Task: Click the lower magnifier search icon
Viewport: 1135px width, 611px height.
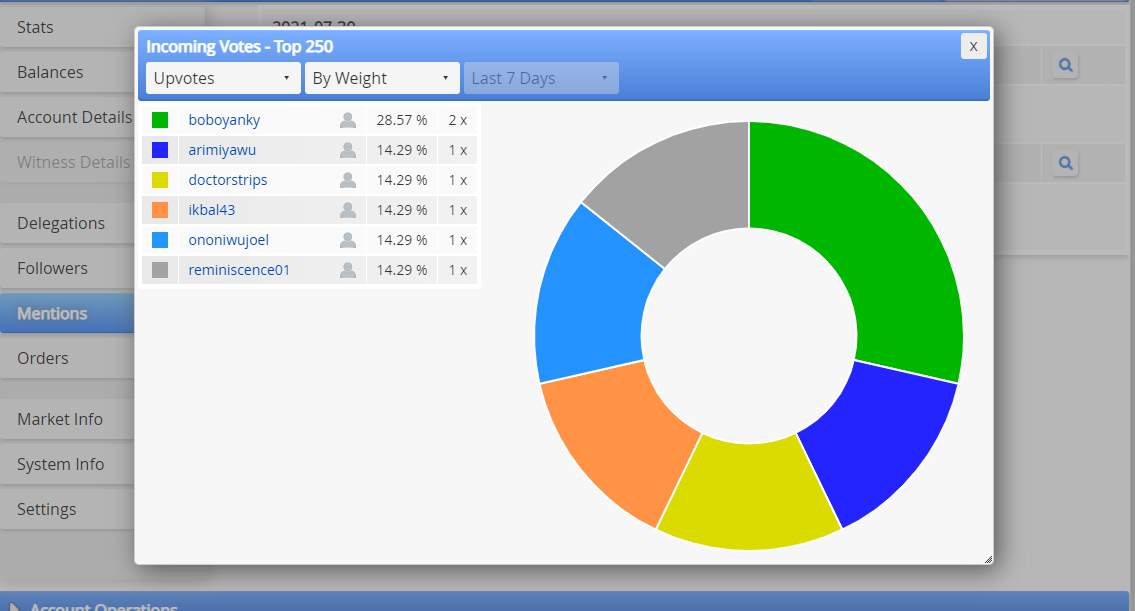Action: [1066, 163]
